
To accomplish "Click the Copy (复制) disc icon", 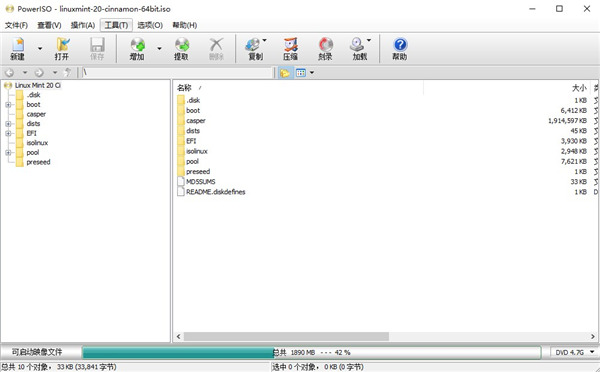I will coord(253,45).
